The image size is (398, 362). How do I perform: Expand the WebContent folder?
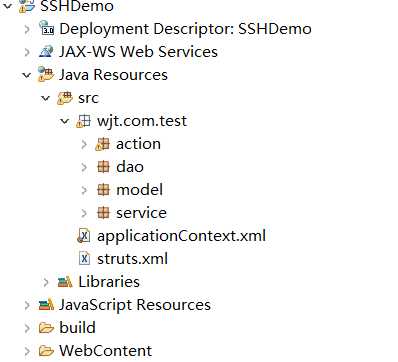tap(27, 351)
